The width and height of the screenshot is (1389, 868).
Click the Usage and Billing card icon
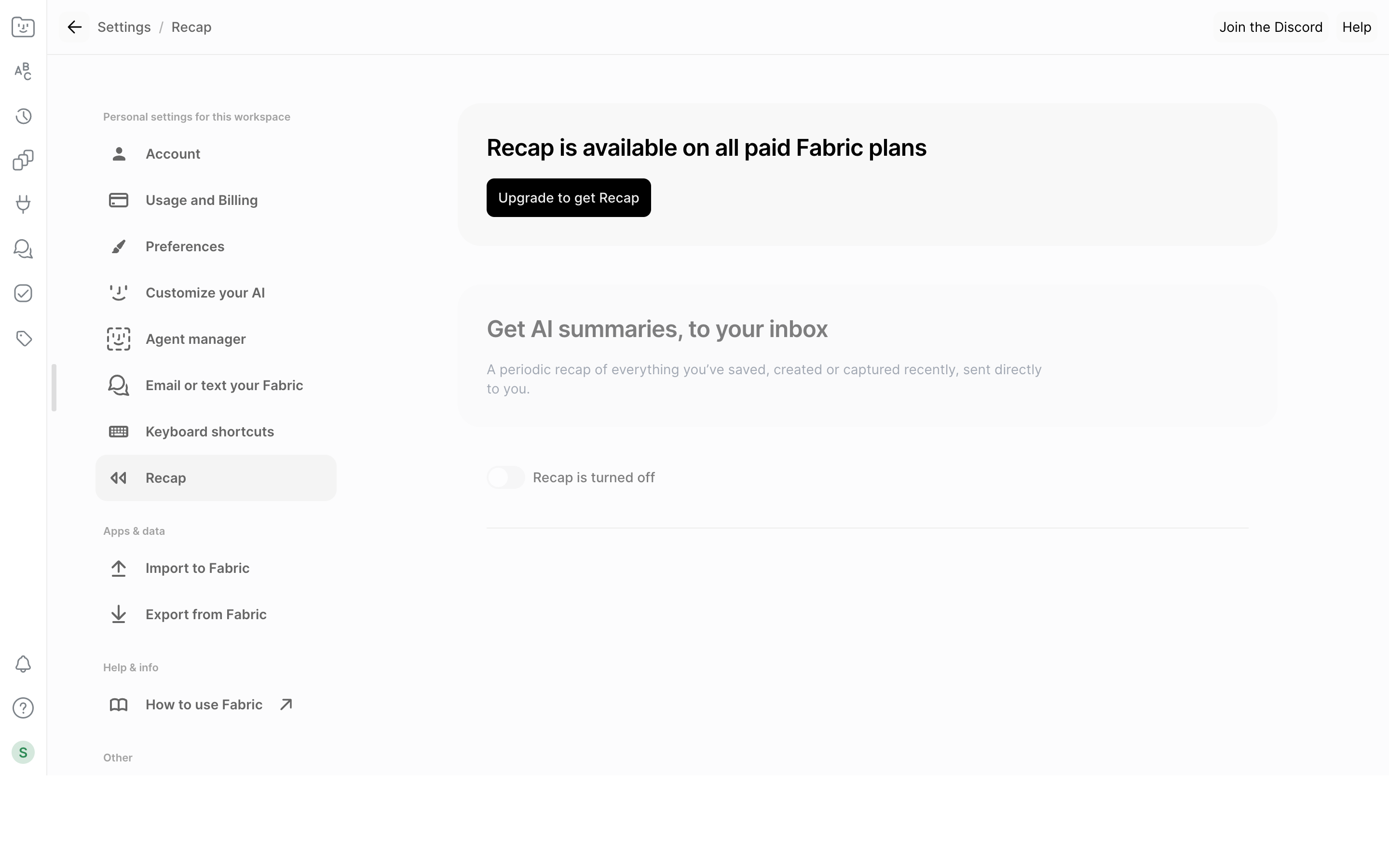119,200
